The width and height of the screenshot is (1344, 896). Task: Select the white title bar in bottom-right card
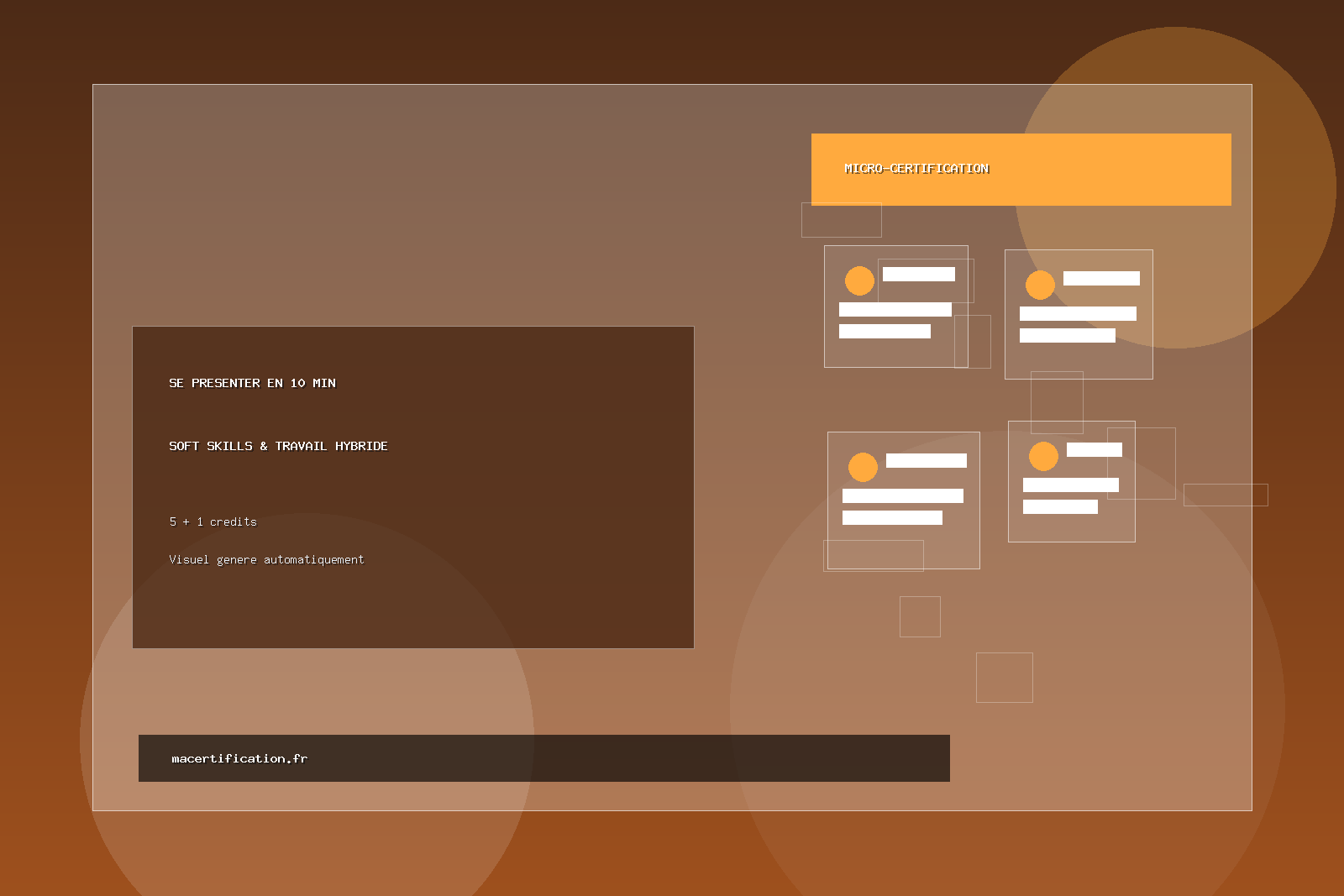point(1094,449)
